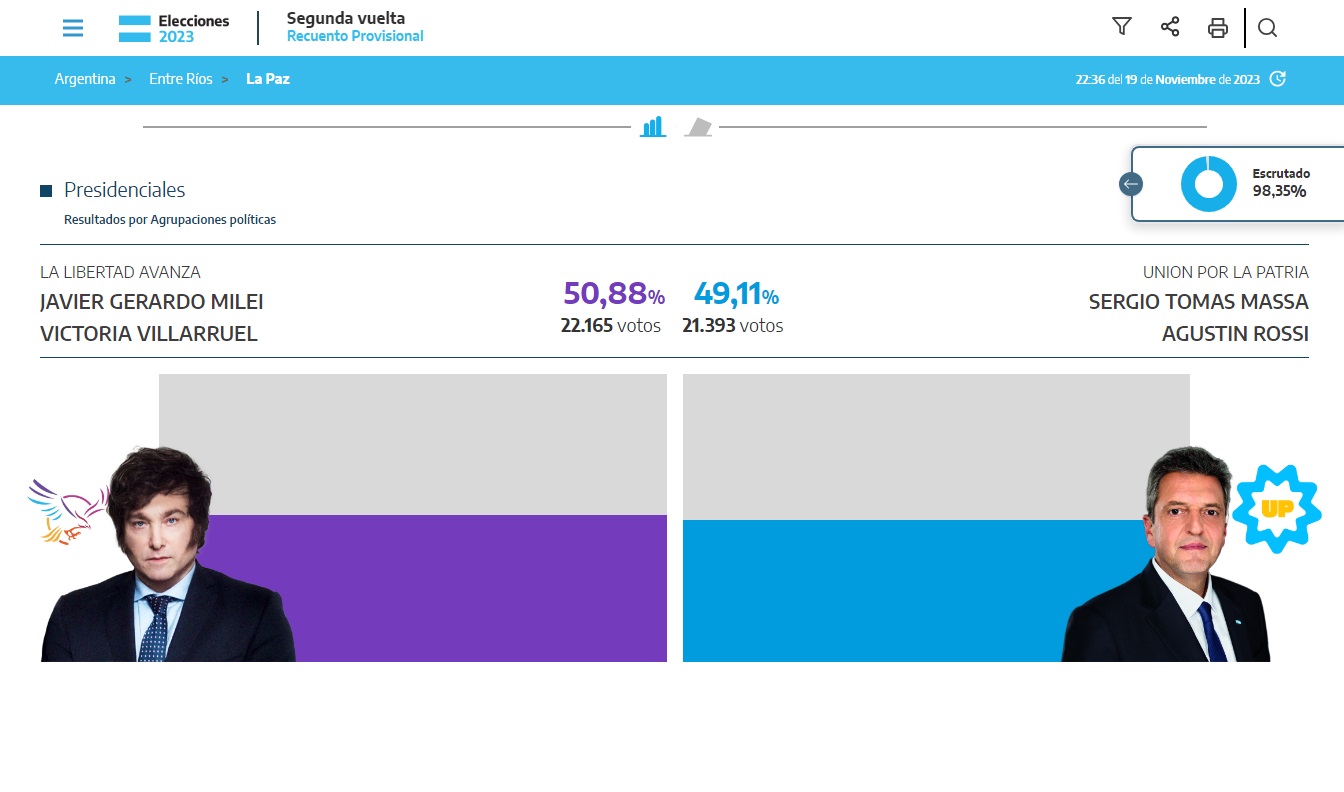Print the results page
1344x792 pixels.
tap(1218, 28)
